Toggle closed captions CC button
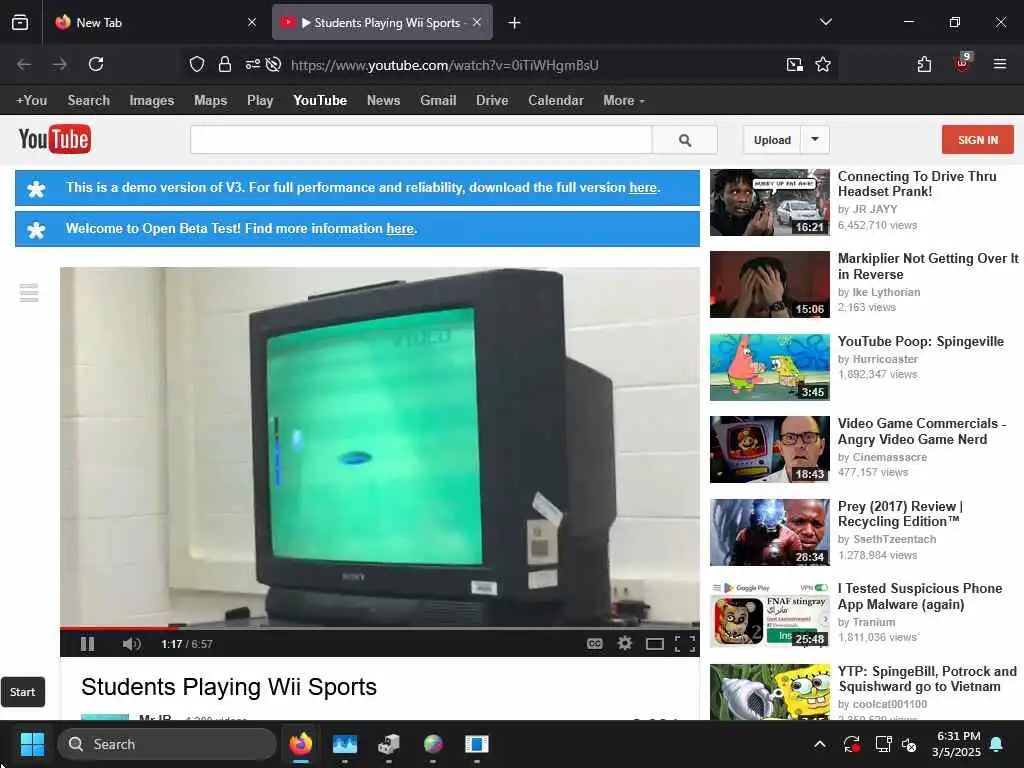Viewport: 1024px width, 768px height. tap(594, 644)
